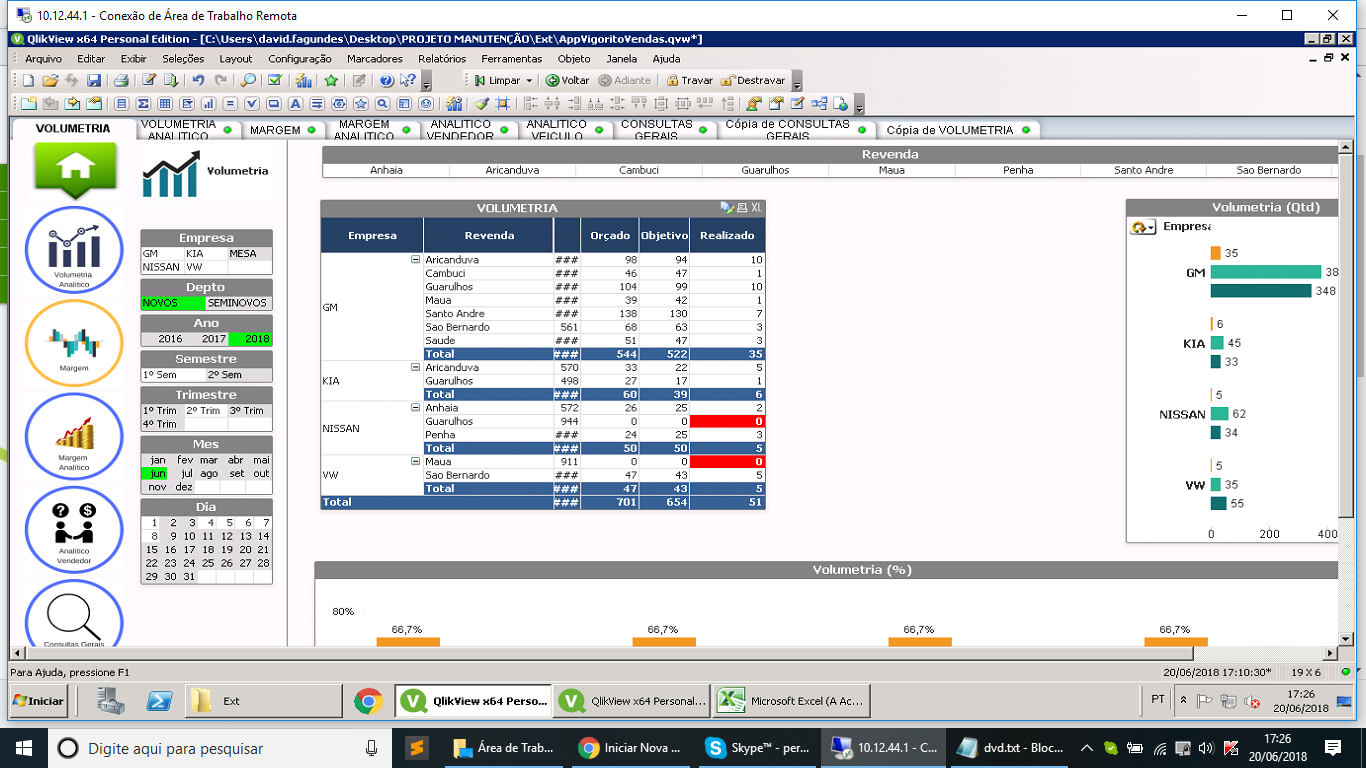Toggle SEMINOVOS in the Depto filter
Image resolution: width=1366 pixels, height=768 pixels.
(239, 303)
